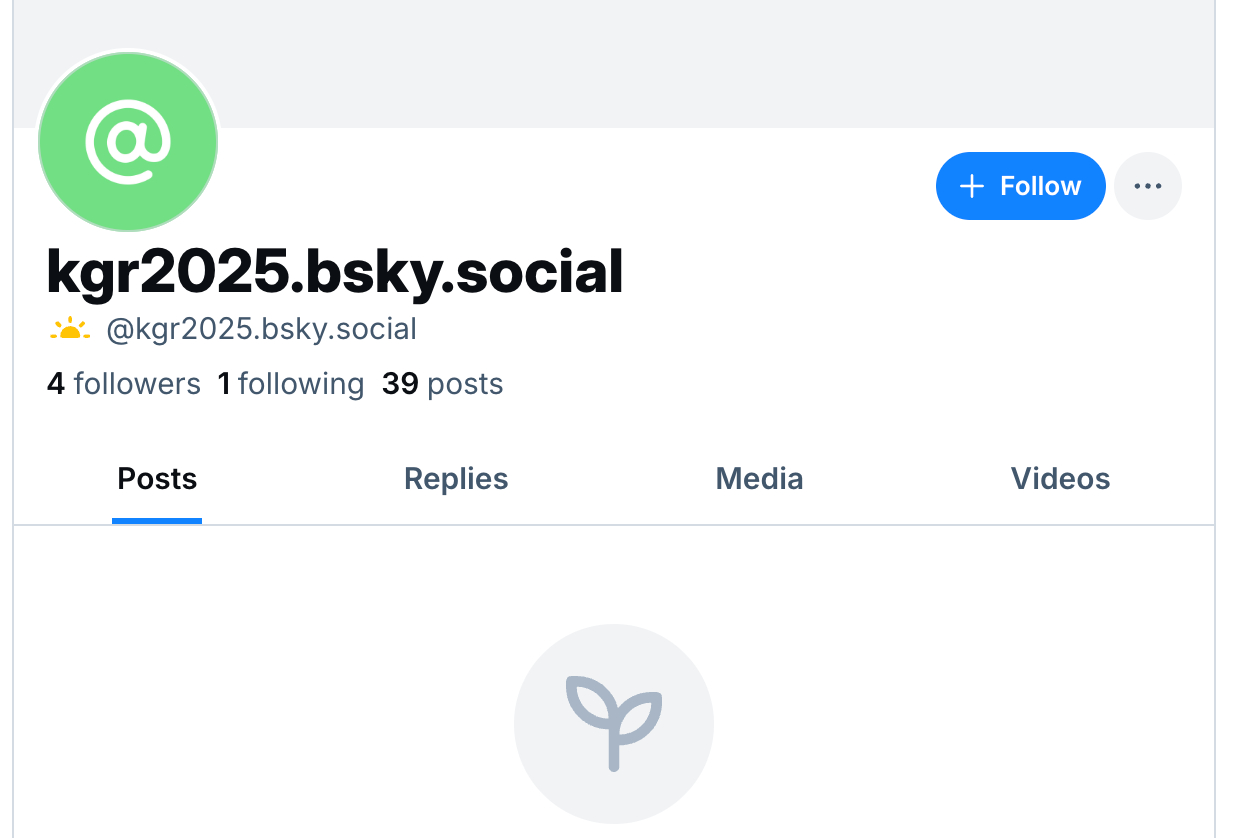The height and width of the screenshot is (838, 1260).
Task: Click the sun icon beside the handle
Action: pos(69,329)
